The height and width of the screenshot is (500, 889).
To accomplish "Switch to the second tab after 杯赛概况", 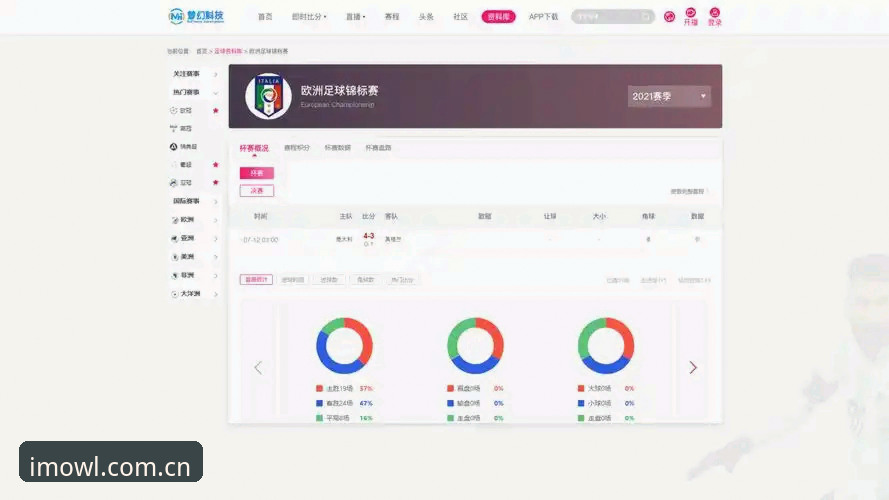I will tap(297, 148).
